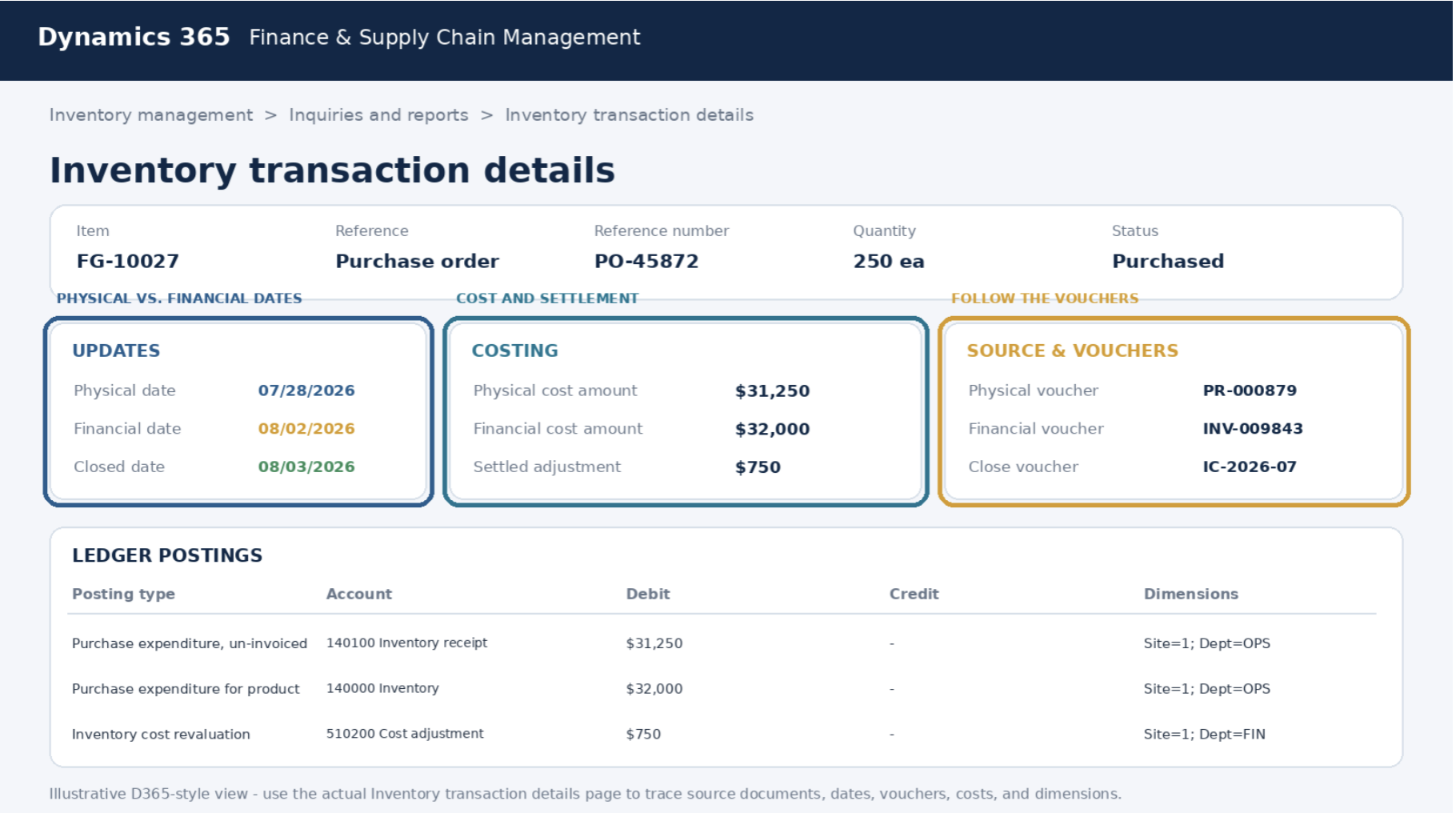The width and height of the screenshot is (1456, 813).
Task: Sort by the Account column header
Action: click(x=359, y=594)
